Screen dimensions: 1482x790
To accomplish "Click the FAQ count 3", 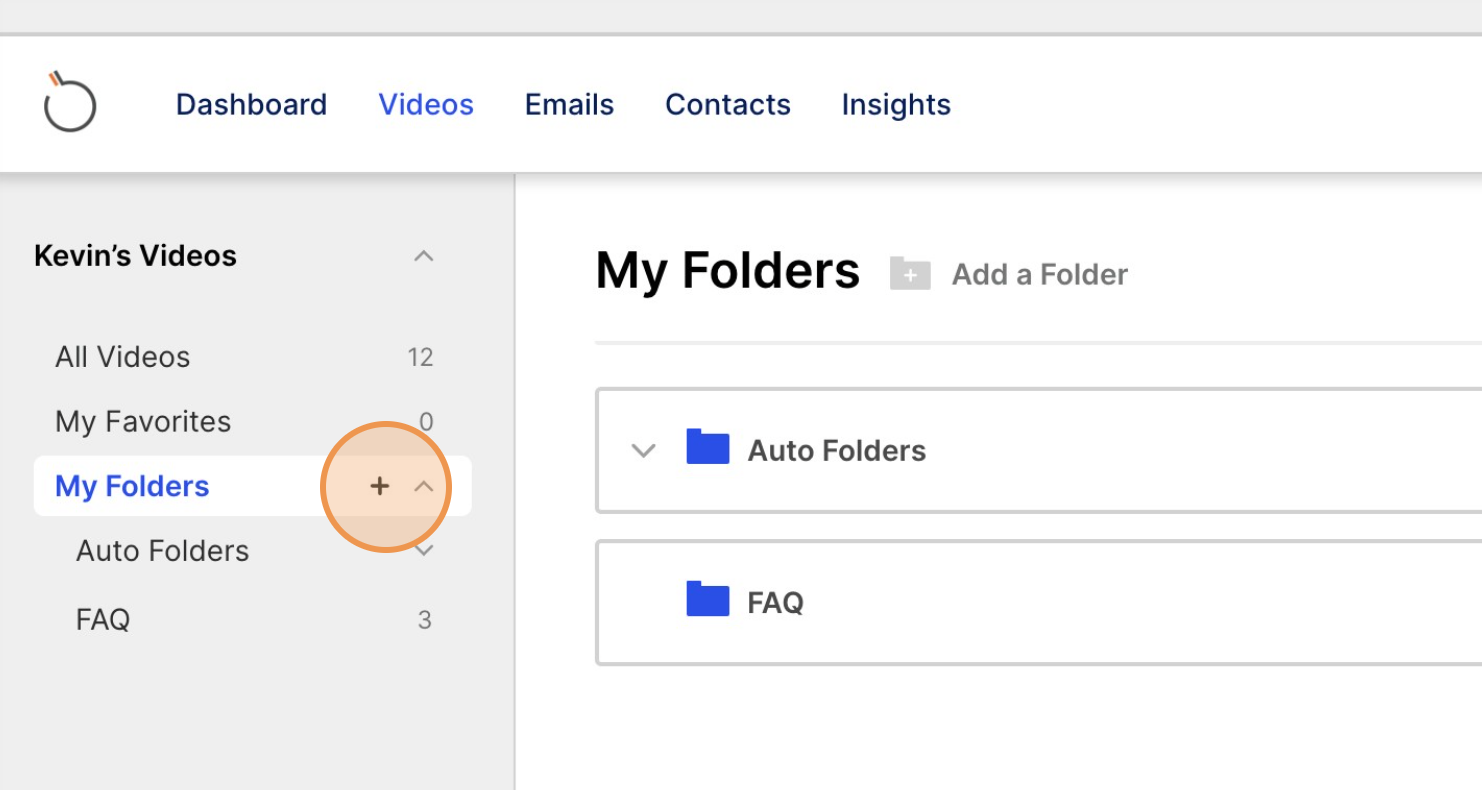I will 425,620.
